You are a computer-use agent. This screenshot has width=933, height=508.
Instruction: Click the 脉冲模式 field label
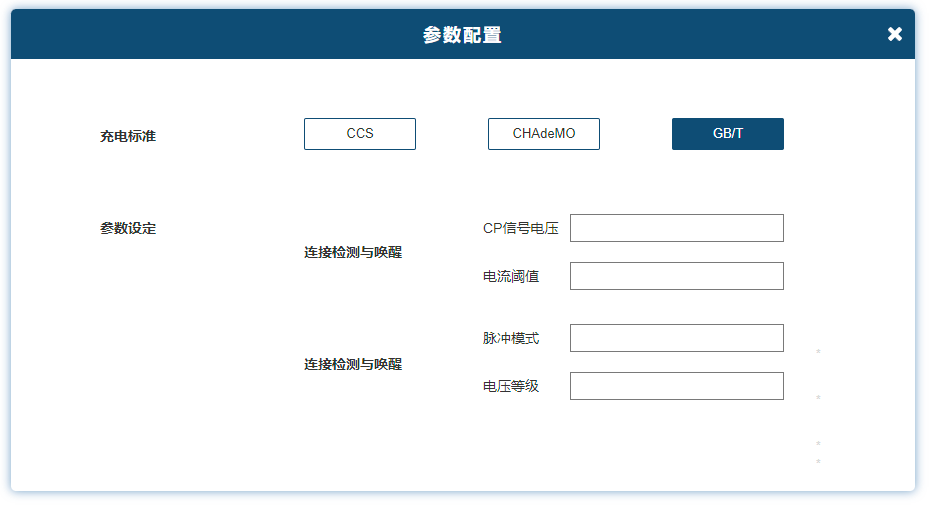point(511,338)
